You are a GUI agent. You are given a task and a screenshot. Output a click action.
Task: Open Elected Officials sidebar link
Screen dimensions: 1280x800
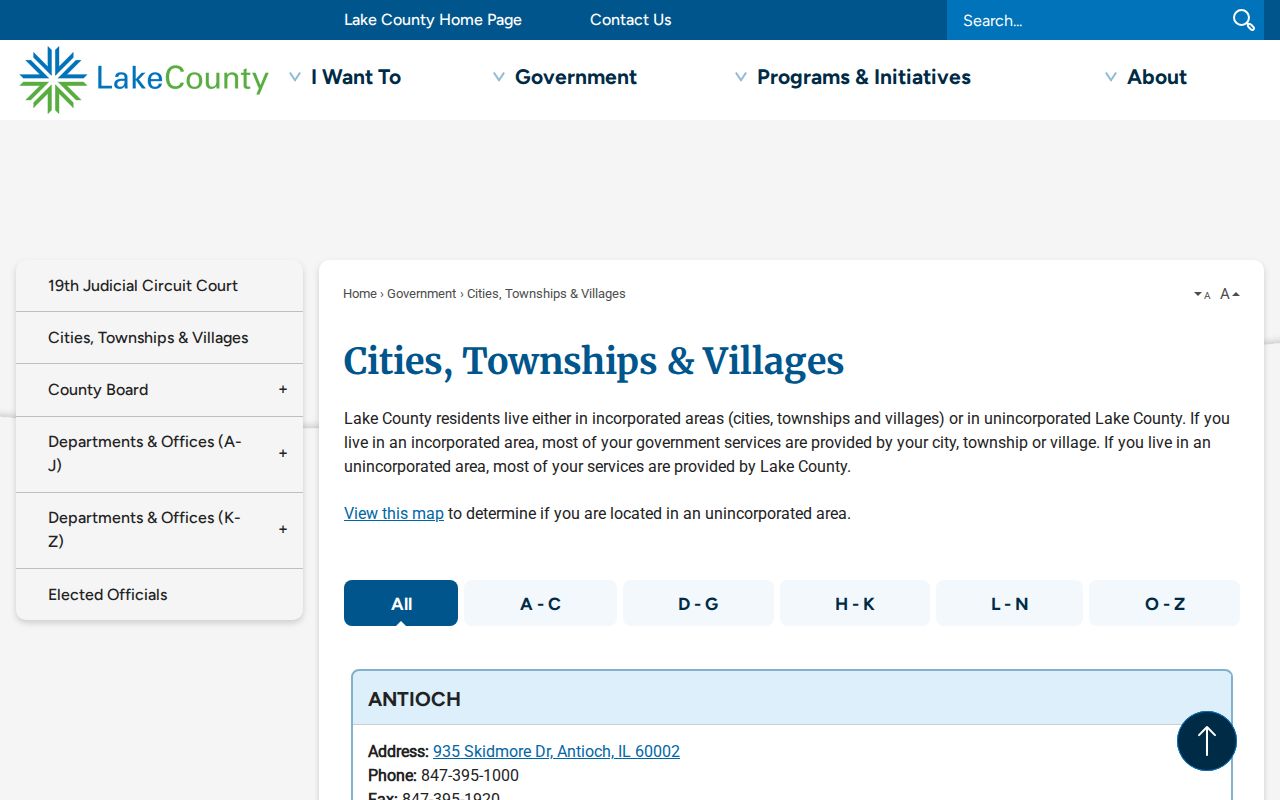[x=159, y=595]
